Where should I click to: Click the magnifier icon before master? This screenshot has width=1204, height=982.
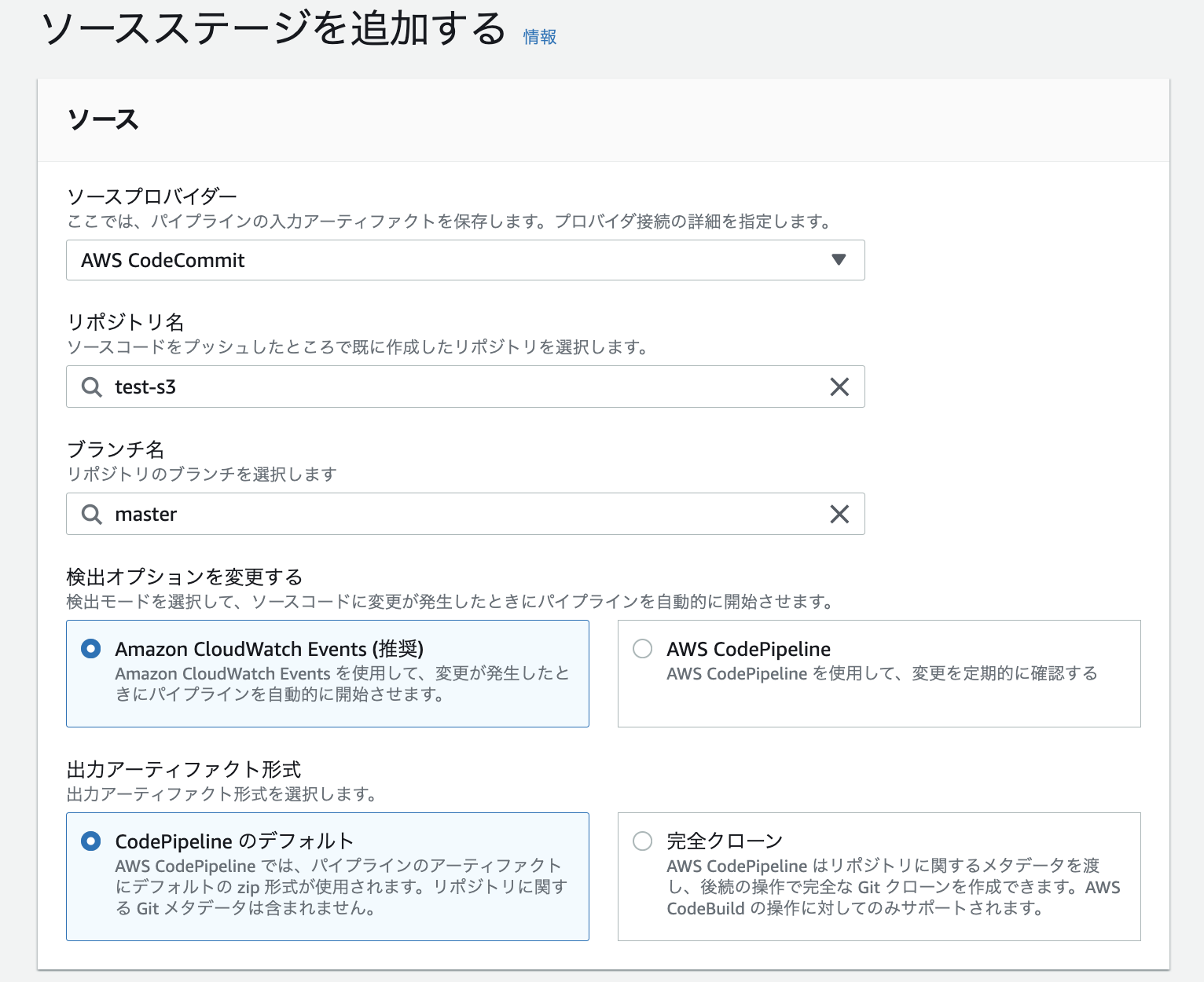[91, 514]
